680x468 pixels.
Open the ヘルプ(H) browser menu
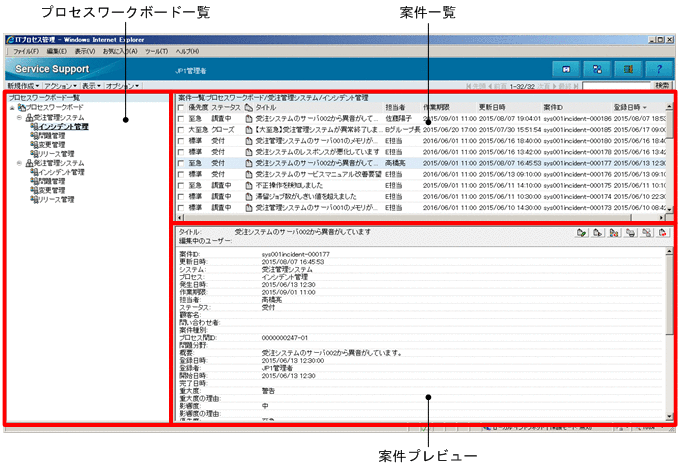pos(187,51)
